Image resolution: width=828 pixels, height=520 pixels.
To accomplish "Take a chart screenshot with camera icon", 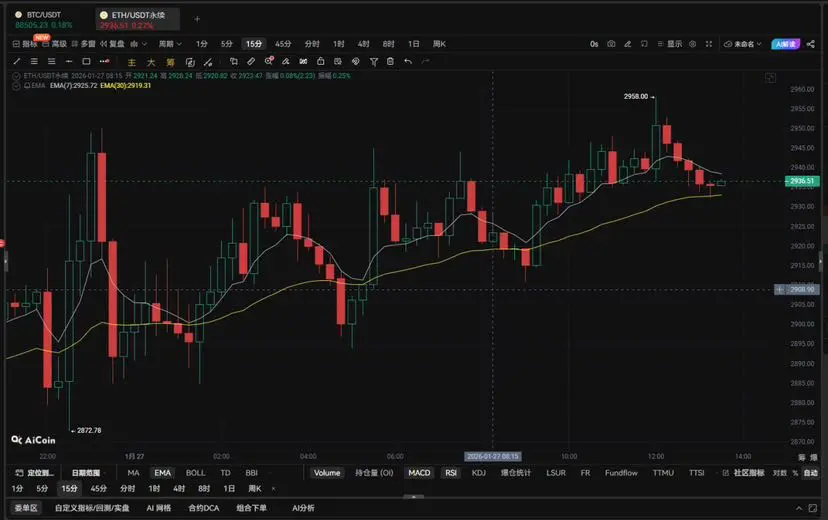I will point(611,44).
